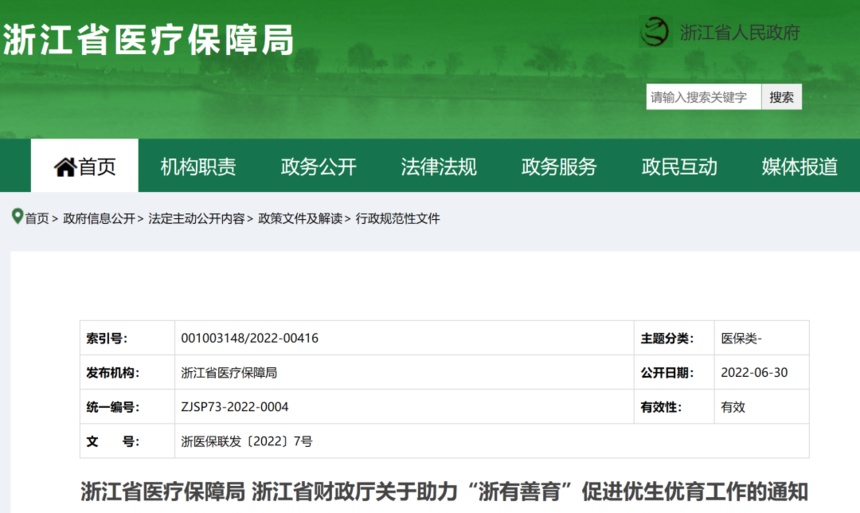Open the 机构职责 menu
860x513 pixels.
[x=198, y=167]
